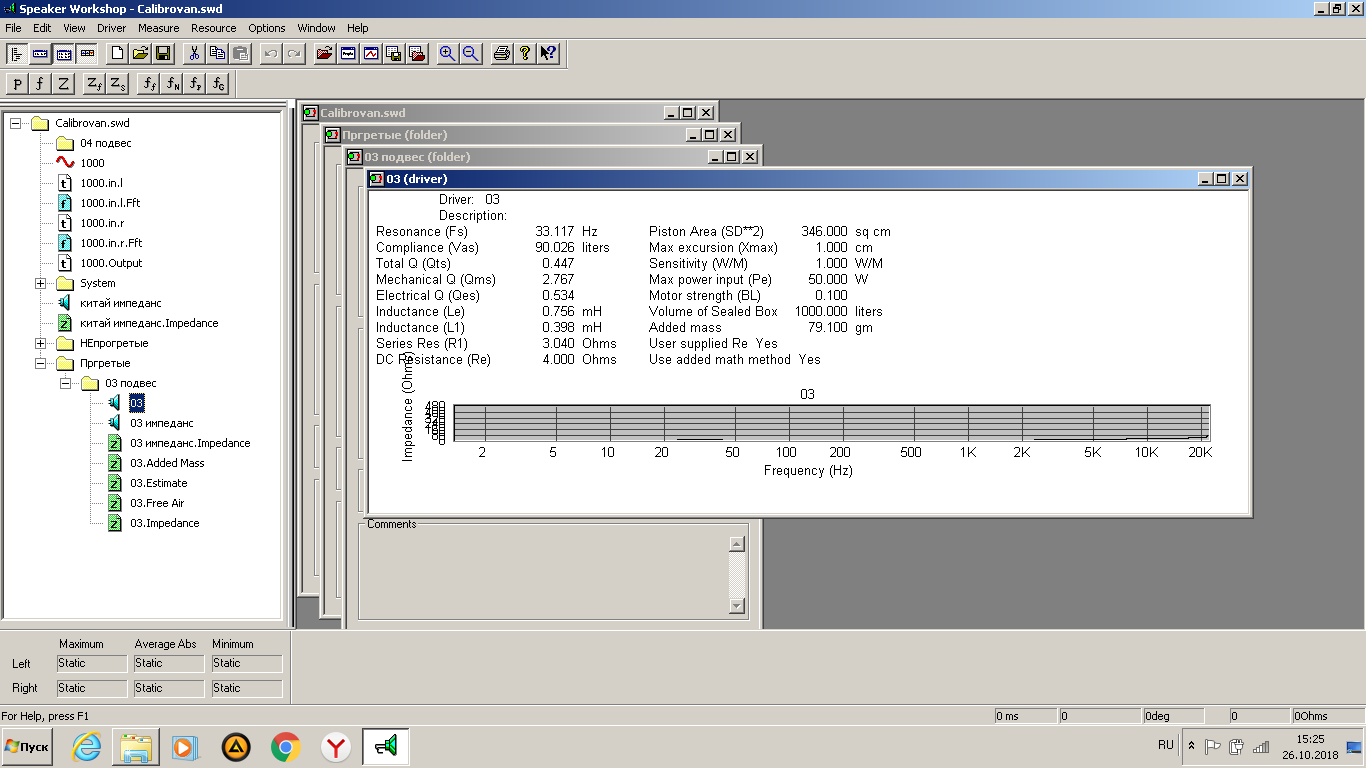The height and width of the screenshot is (768, 1366).
Task: Toggle the second toolbar view button
Action: (x=41, y=54)
